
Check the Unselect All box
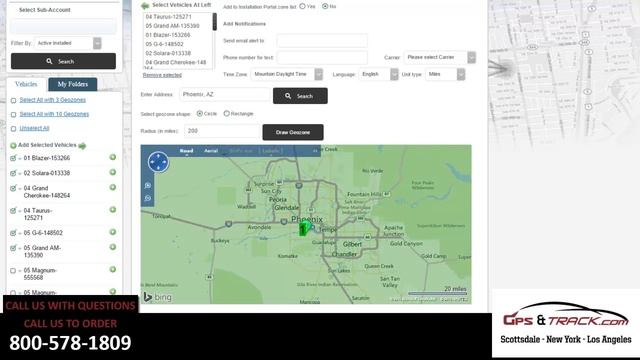pos(13,129)
